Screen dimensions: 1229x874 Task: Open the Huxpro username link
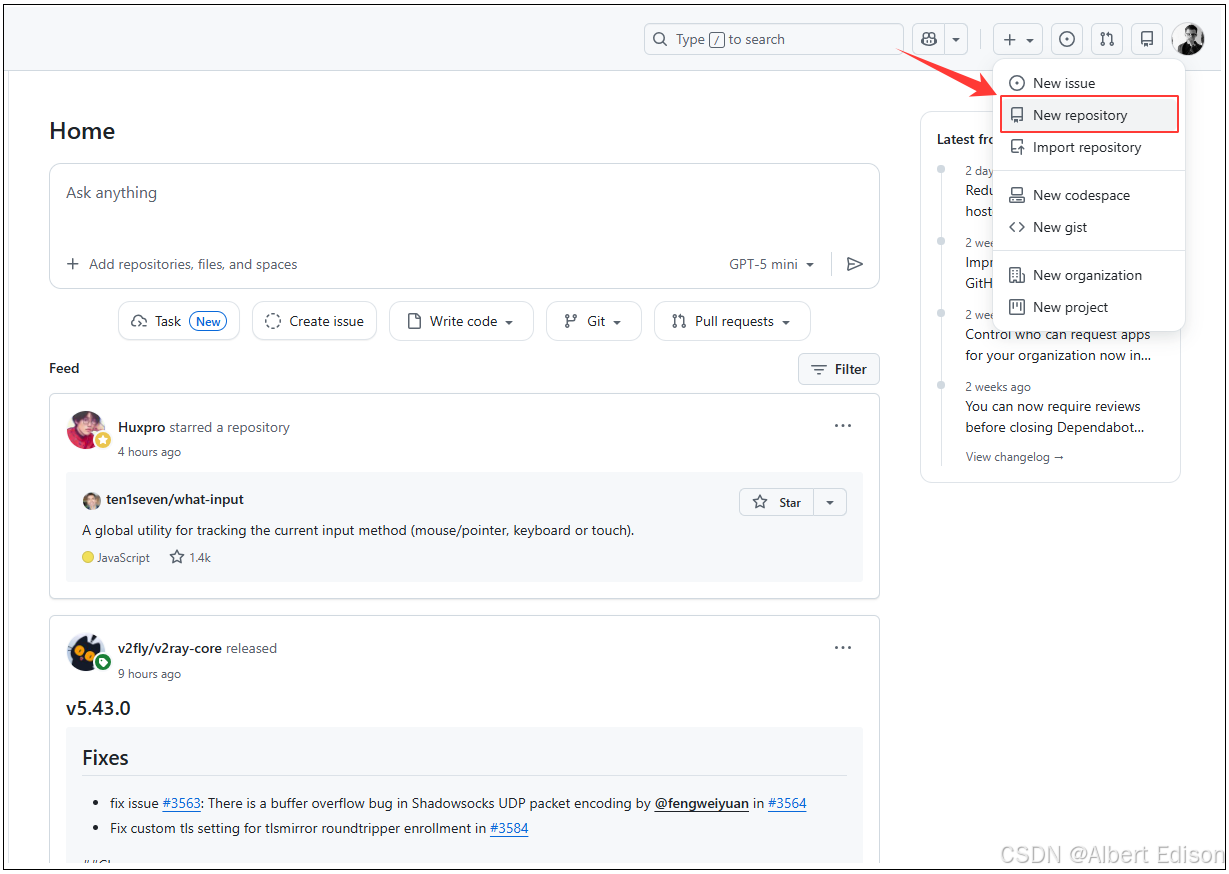(x=142, y=427)
